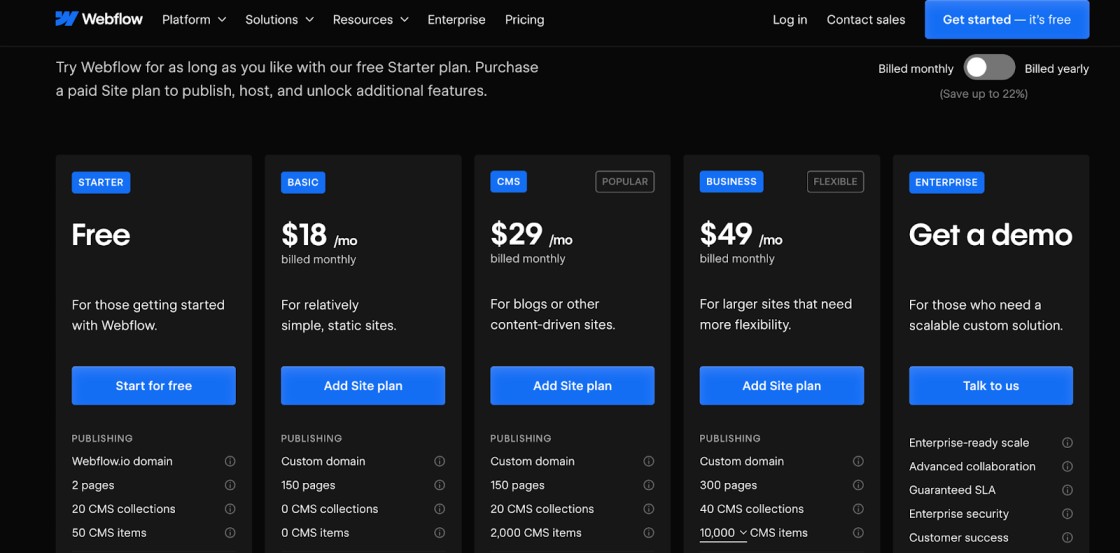Click the Save up to 22% note
Image resolution: width=1120 pixels, height=553 pixels.
pos(984,94)
